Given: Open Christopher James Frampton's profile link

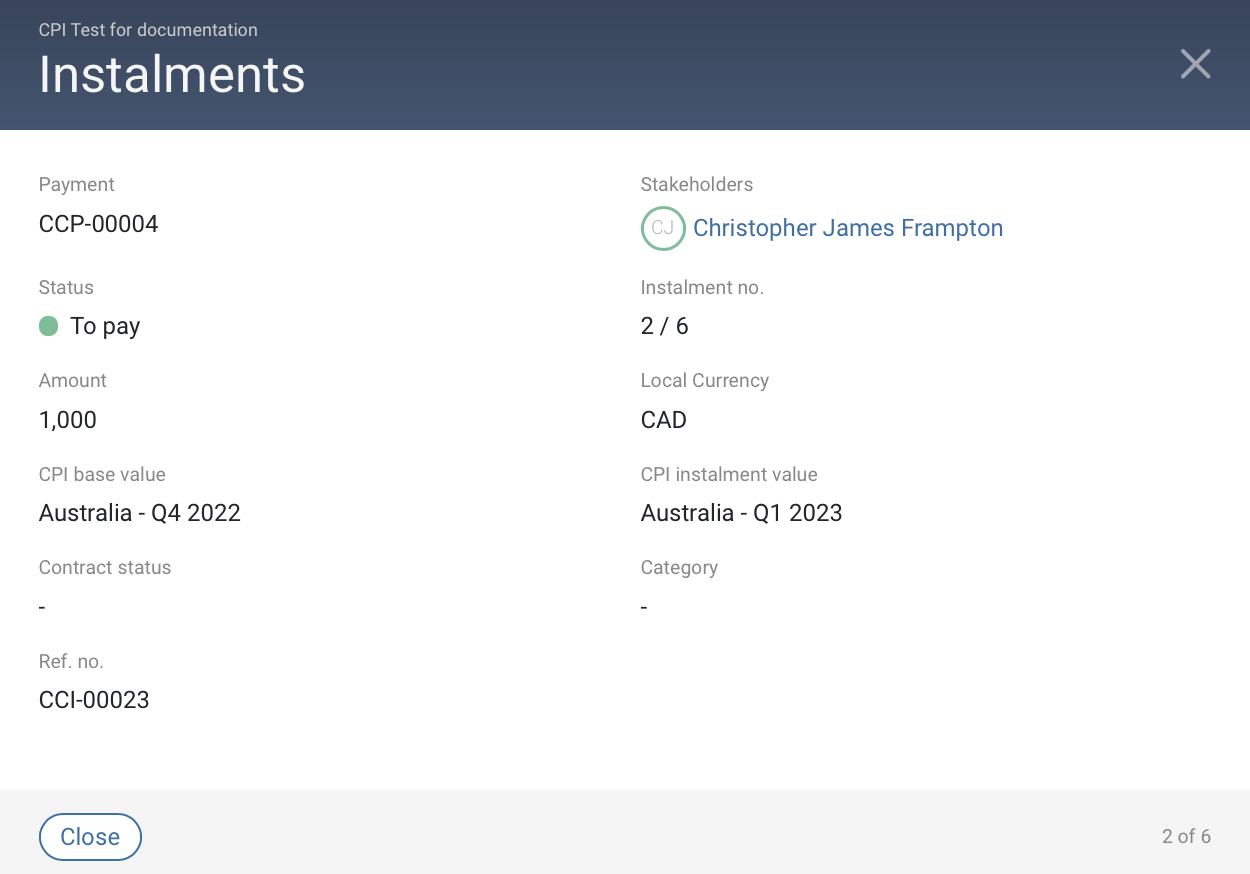Looking at the screenshot, I should click(847, 228).
